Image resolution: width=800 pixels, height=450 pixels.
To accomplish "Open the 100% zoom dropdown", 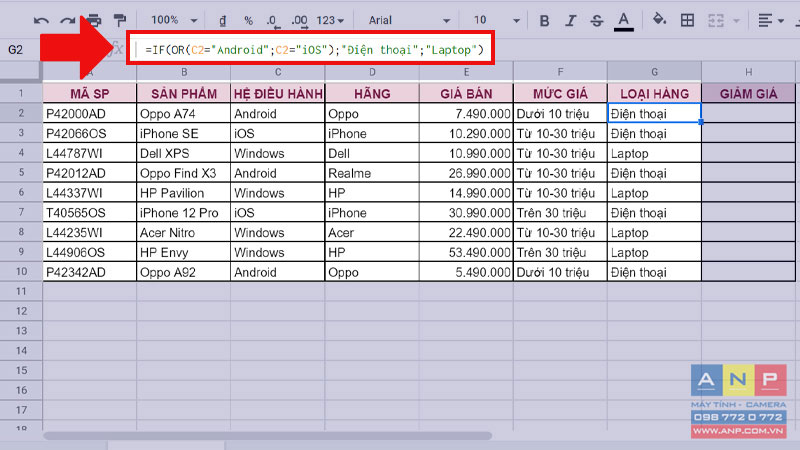I will [174, 20].
